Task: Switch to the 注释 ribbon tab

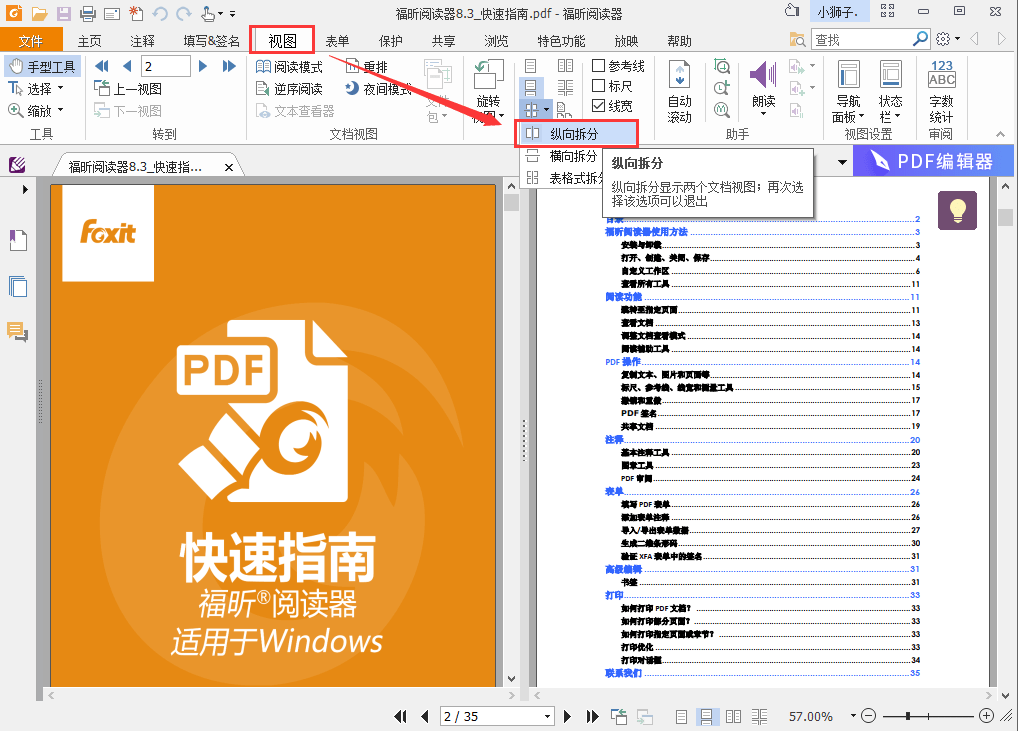Action: click(142, 41)
